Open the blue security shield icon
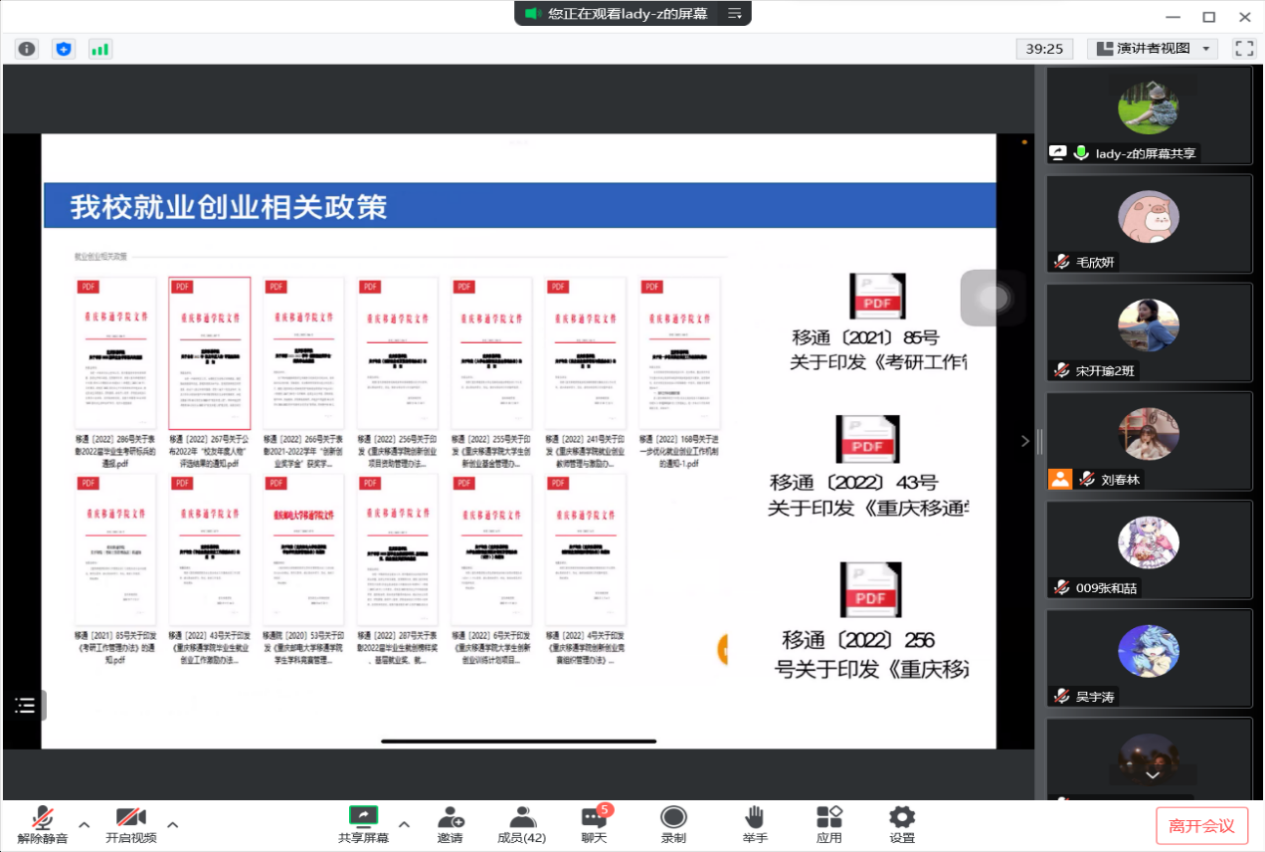This screenshot has height=852, width=1265. point(64,48)
